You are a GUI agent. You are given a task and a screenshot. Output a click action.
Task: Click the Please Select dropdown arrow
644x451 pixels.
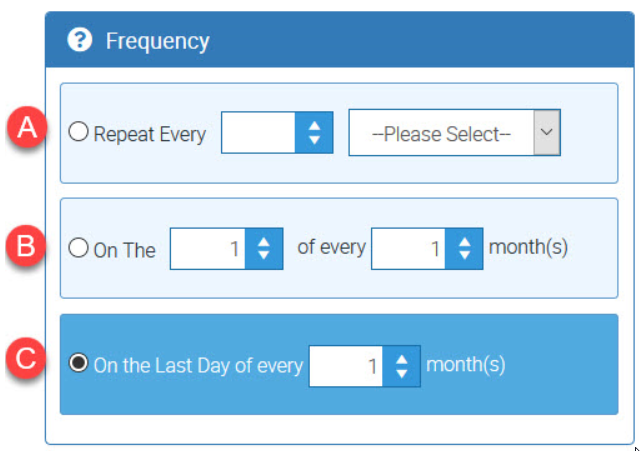coord(546,133)
